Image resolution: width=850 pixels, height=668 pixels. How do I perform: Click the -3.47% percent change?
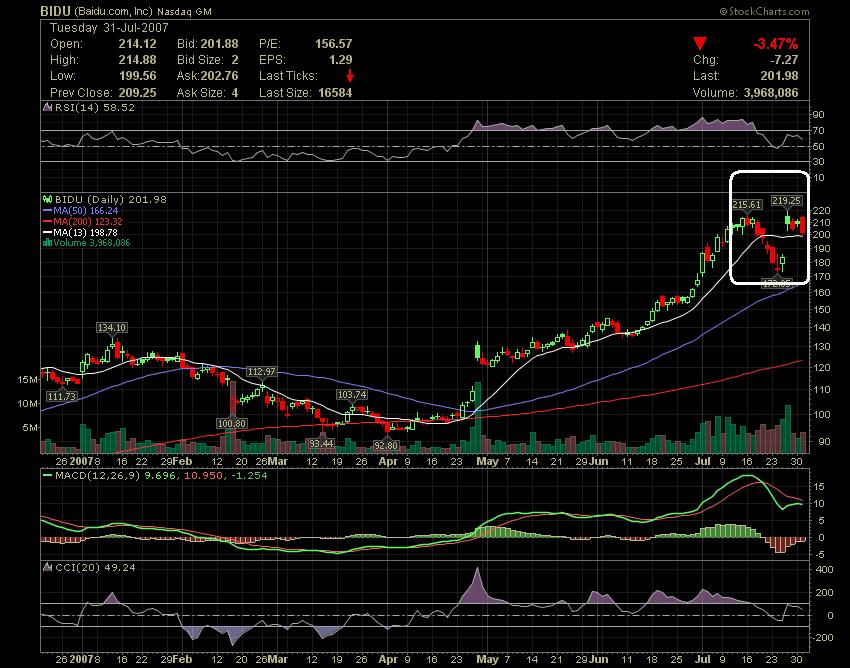775,44
